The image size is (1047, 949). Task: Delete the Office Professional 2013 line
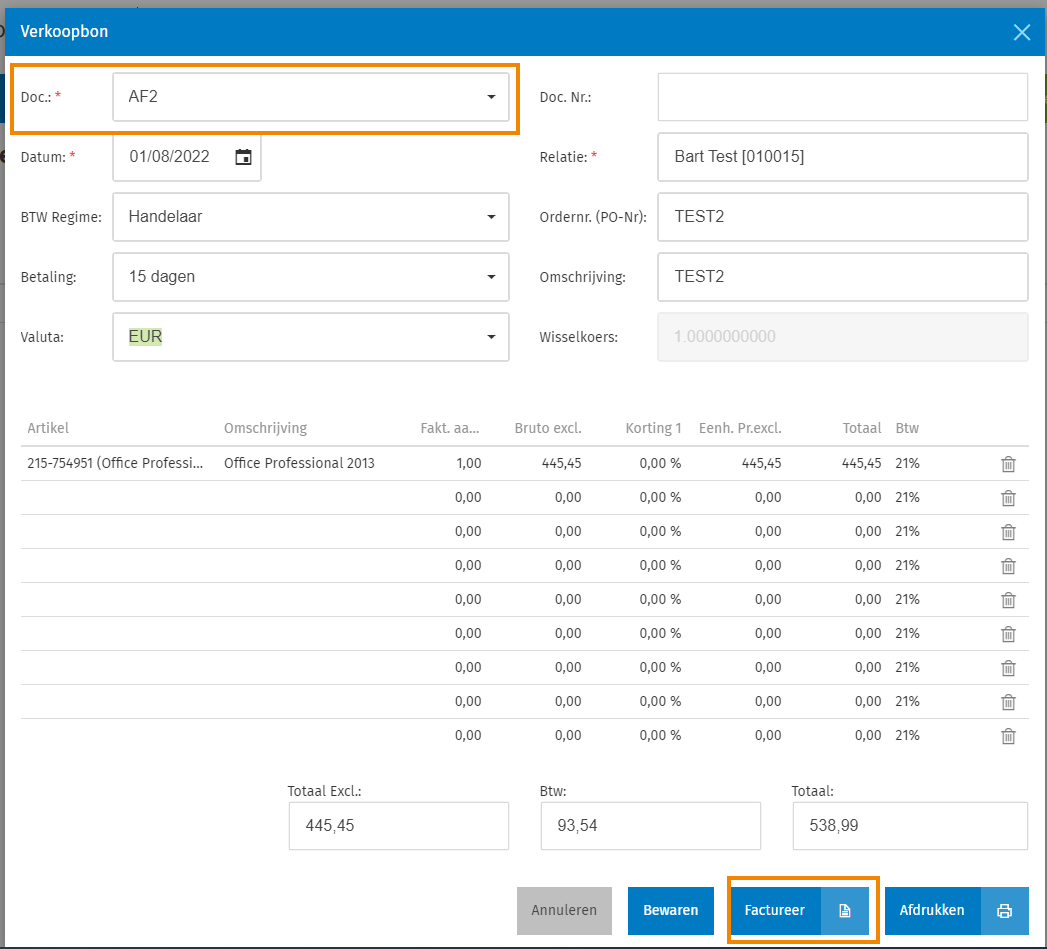1008,463
